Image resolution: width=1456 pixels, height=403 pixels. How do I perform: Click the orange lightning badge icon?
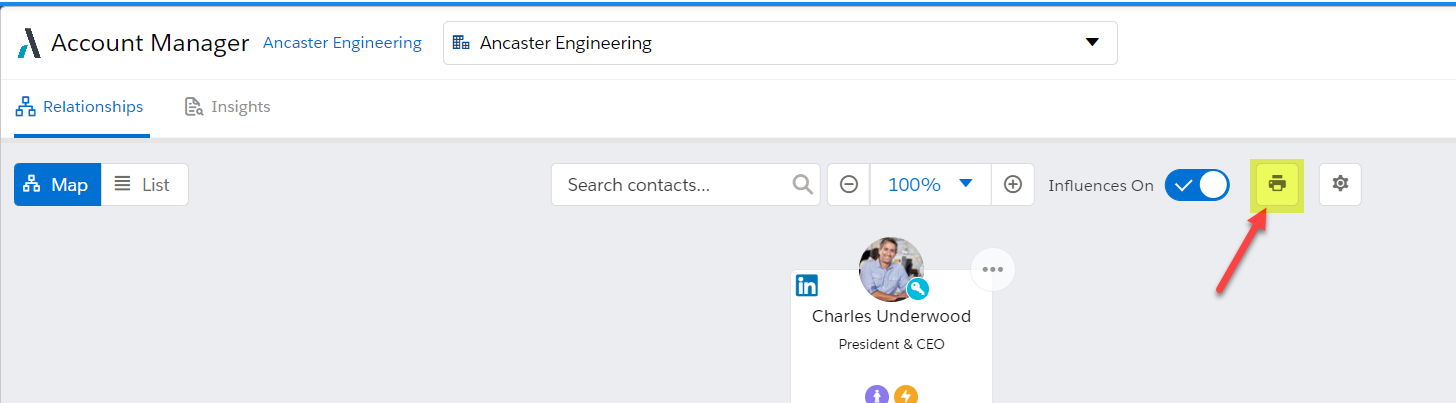tap(905, 395)
